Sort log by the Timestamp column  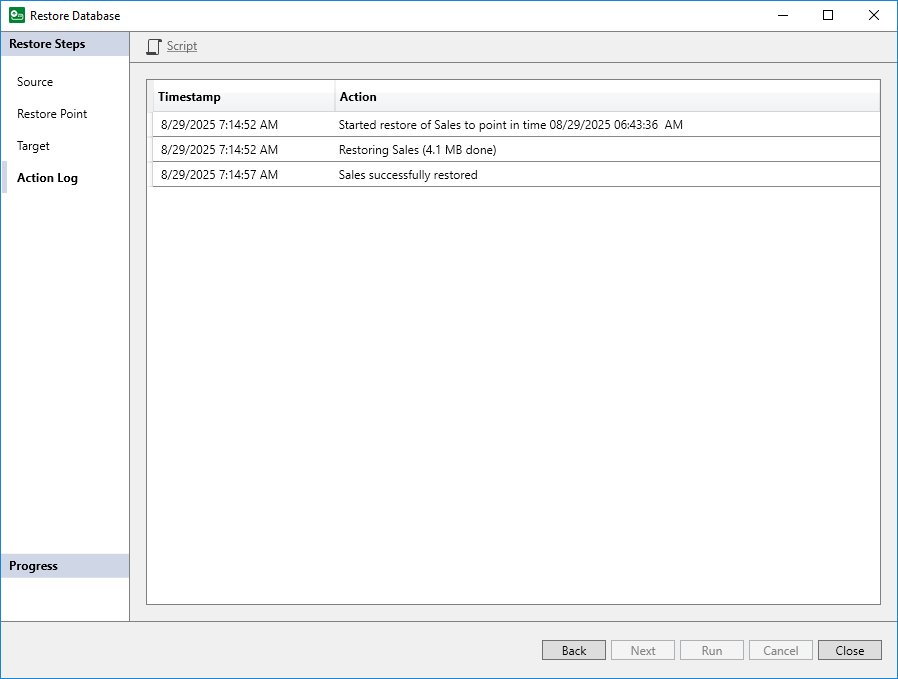coord(188,97)
